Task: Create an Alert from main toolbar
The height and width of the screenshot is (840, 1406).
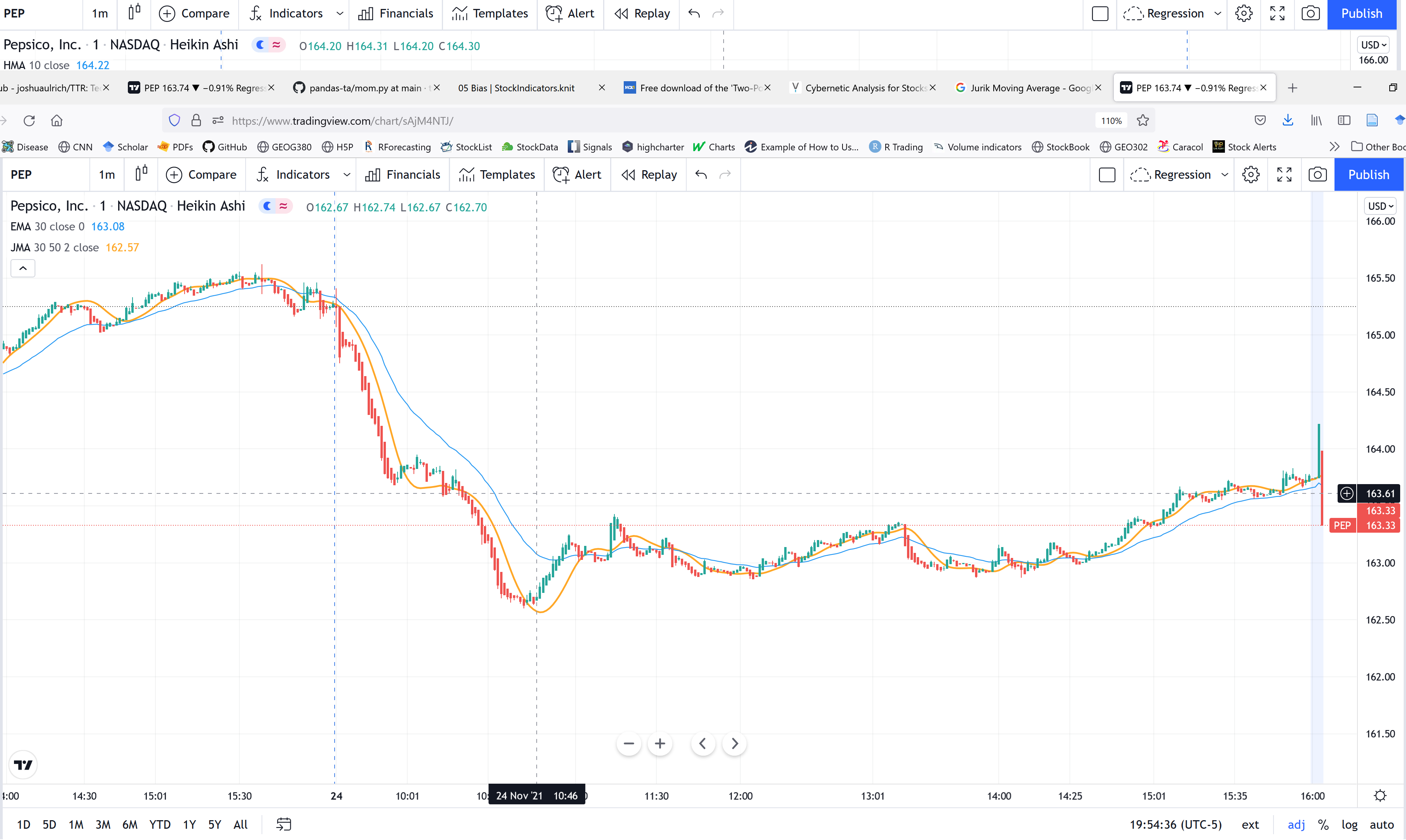Action: pyautogui.click(x=577, y=174)
